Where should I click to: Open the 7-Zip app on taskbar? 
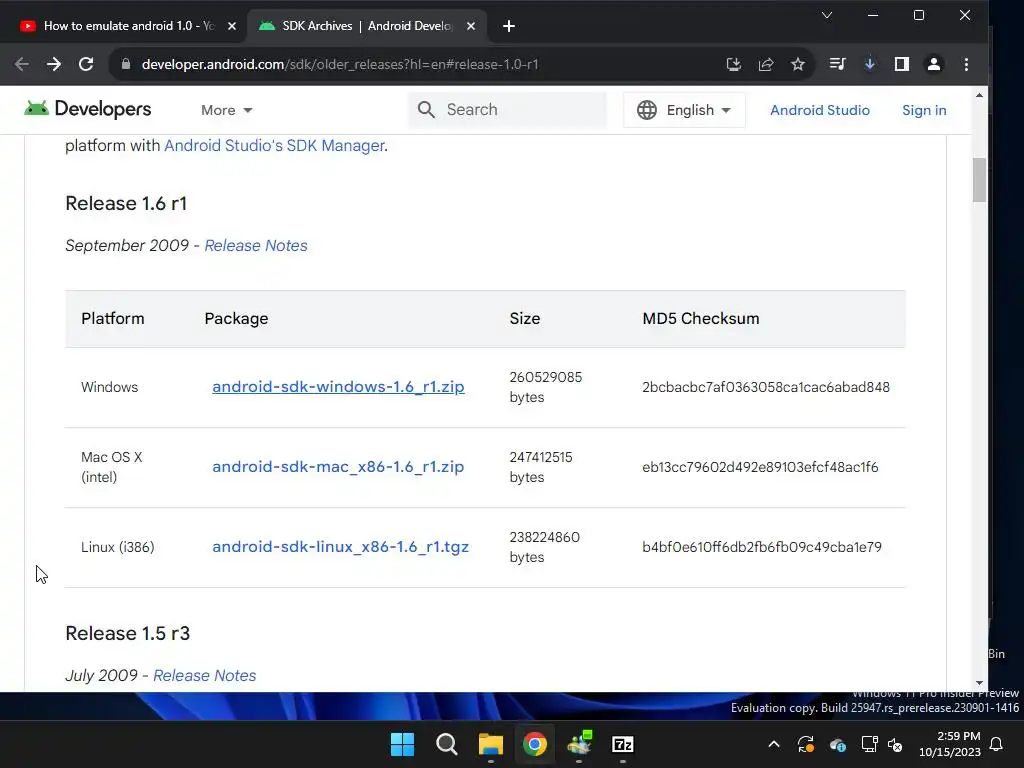pyautogui.click(x=623, y=744)
